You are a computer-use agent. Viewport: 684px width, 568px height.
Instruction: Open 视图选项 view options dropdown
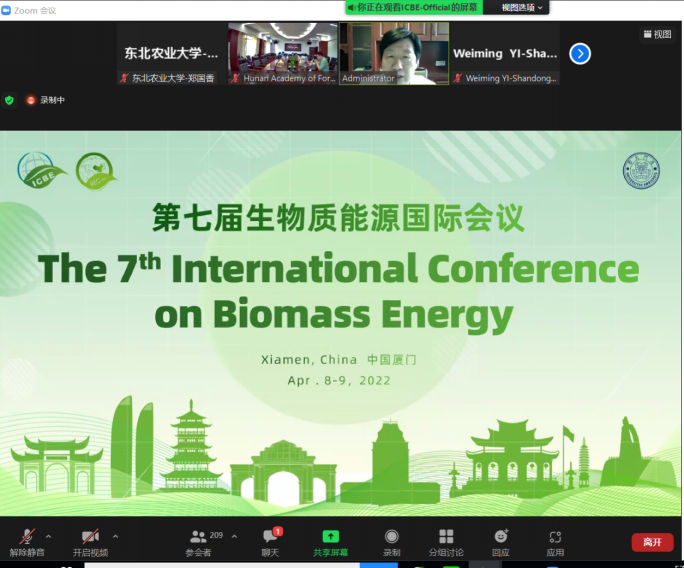(x=523, y=7)
